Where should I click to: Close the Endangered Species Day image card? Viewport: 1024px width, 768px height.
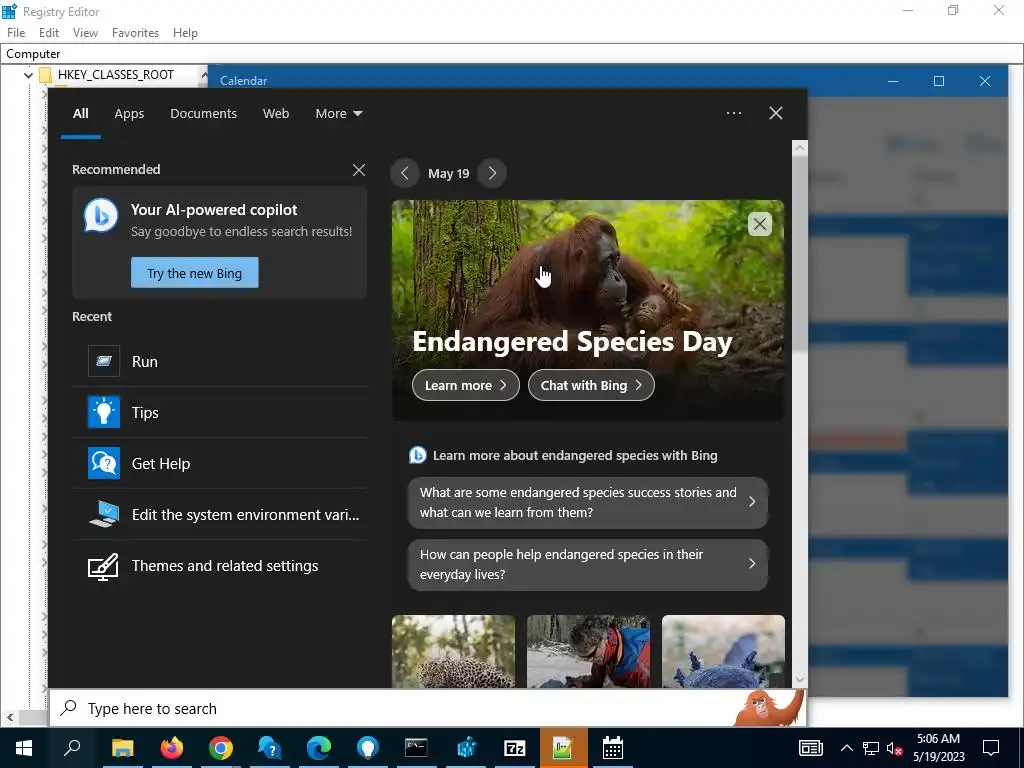(760, 224)
